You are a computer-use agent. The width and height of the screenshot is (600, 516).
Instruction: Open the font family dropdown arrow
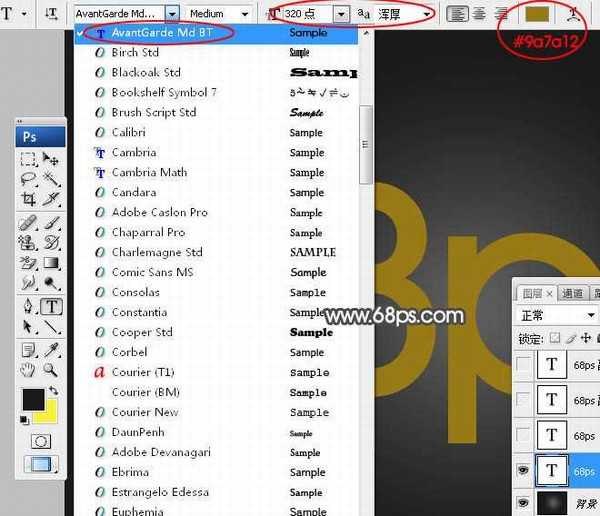[172, 14]
